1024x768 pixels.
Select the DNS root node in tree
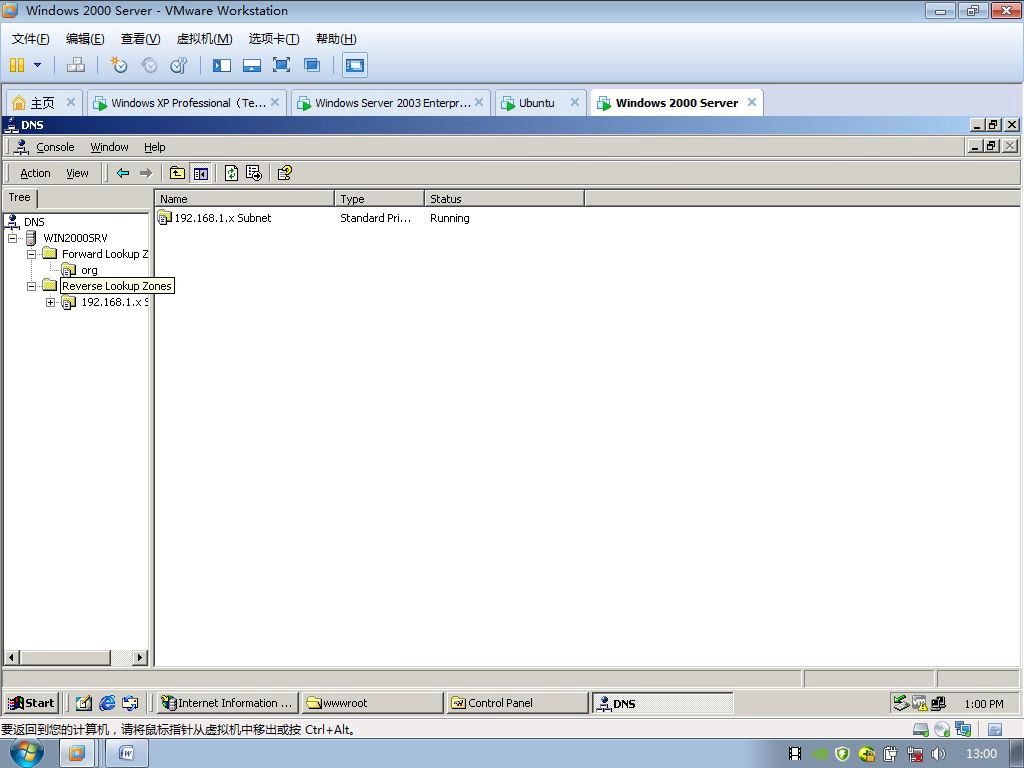click(34, 222)
